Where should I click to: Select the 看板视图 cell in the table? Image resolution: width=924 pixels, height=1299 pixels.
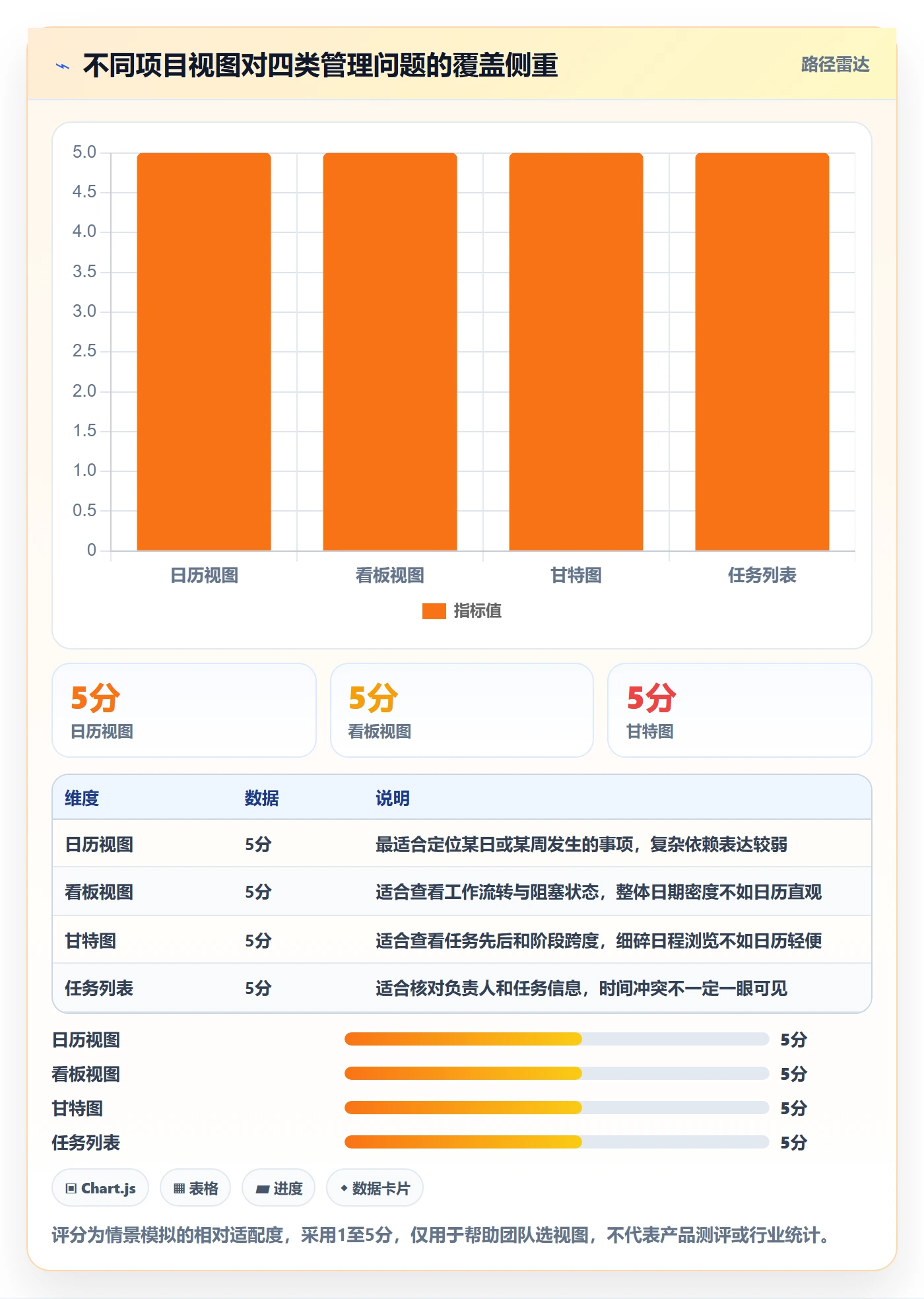pos(99,892)
